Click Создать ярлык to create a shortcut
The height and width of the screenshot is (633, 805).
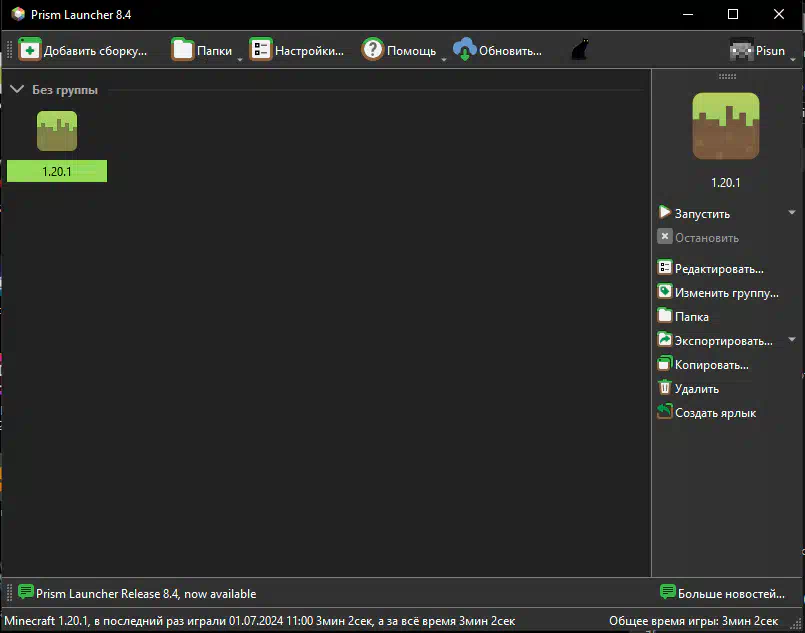coord(707,412)
